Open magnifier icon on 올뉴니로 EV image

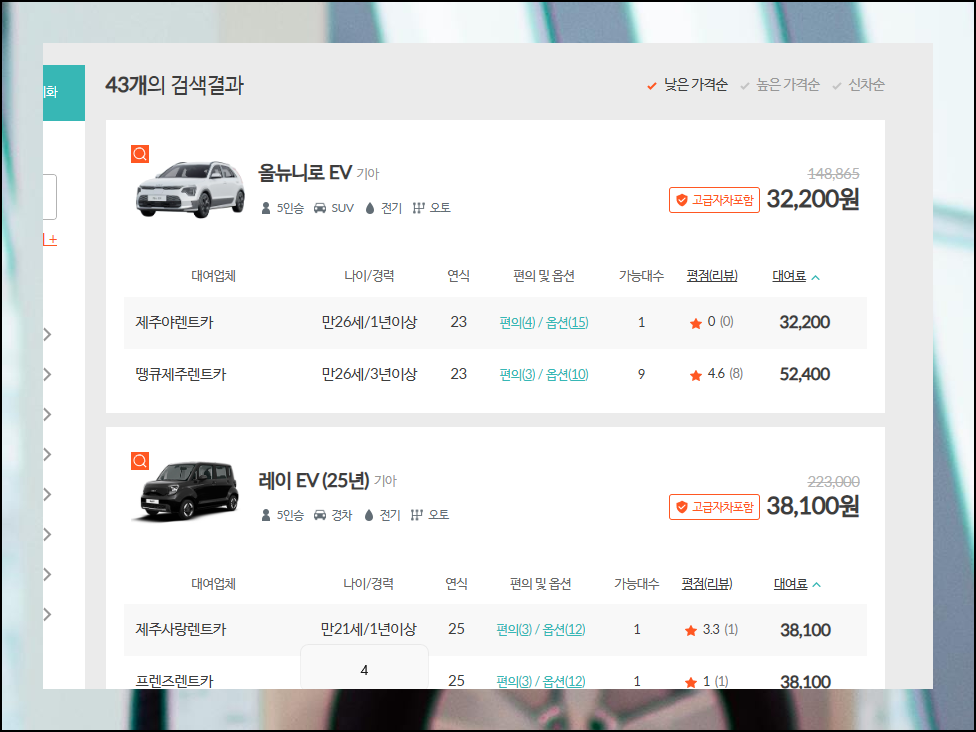point(140,154)
